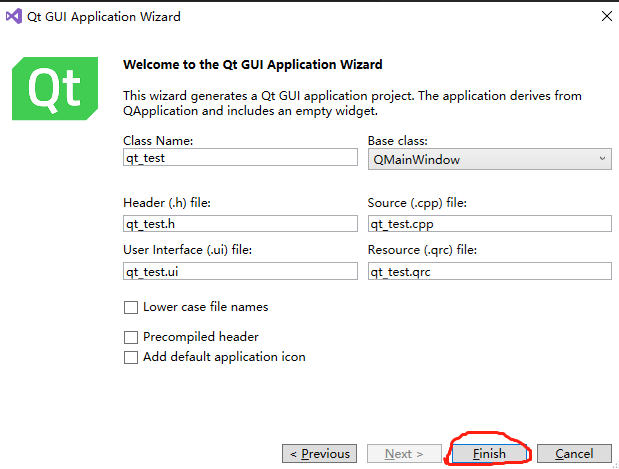Click the green Qt logo

pos(55,88)
